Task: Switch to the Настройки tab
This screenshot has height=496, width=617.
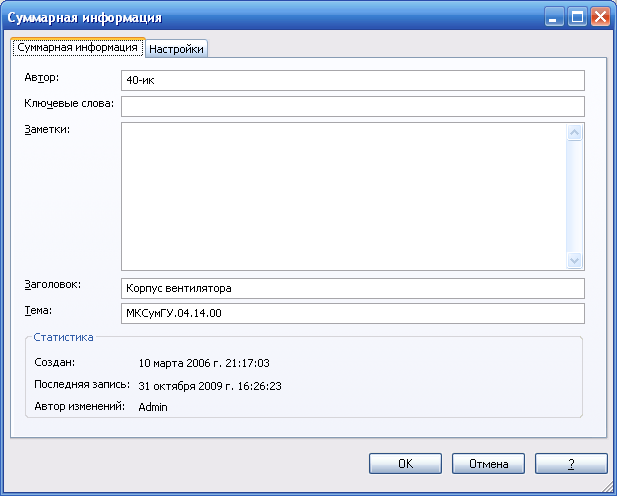Action: (x=176, y=49)
